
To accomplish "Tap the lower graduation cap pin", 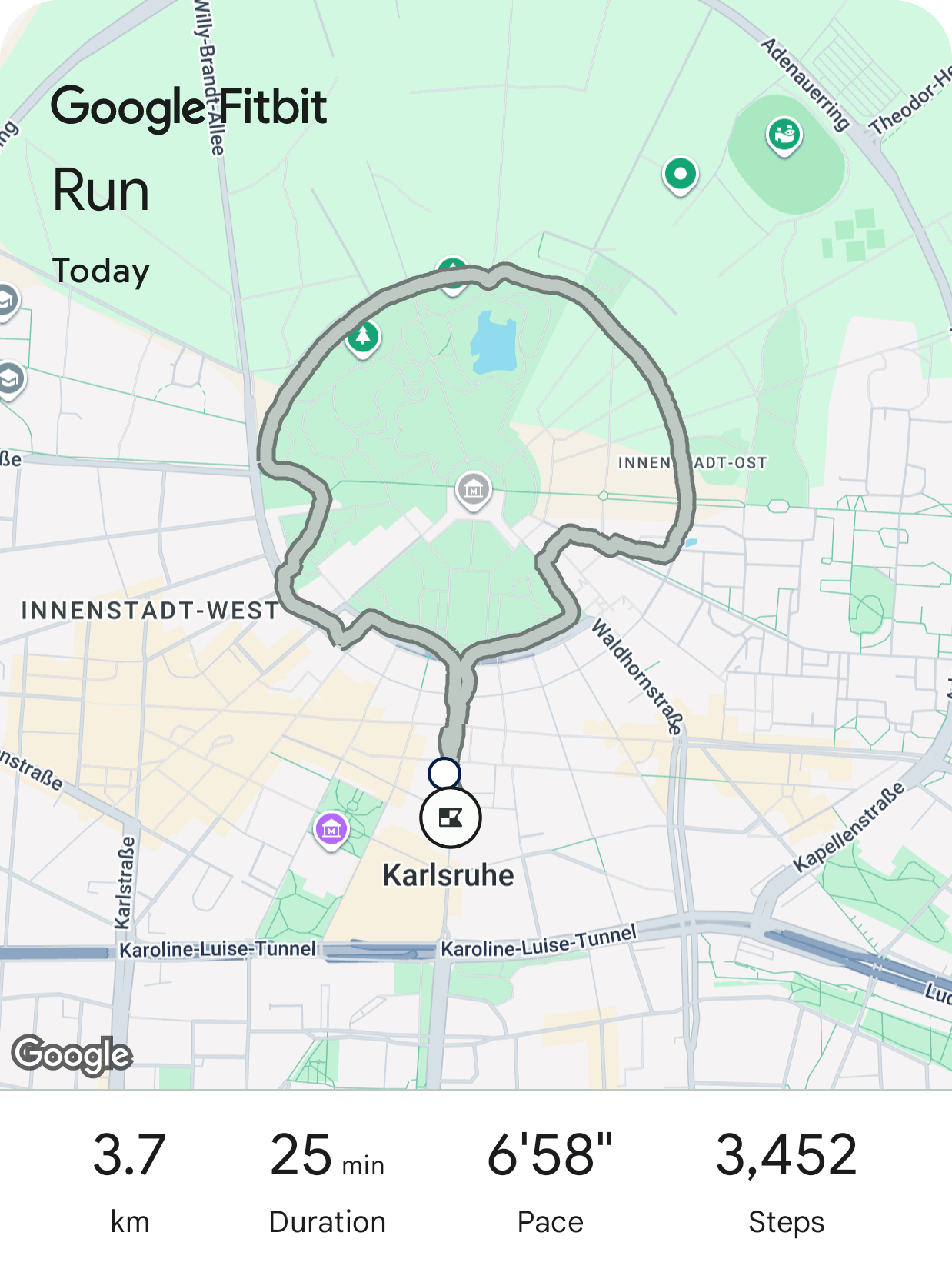I will click(9, 380).
